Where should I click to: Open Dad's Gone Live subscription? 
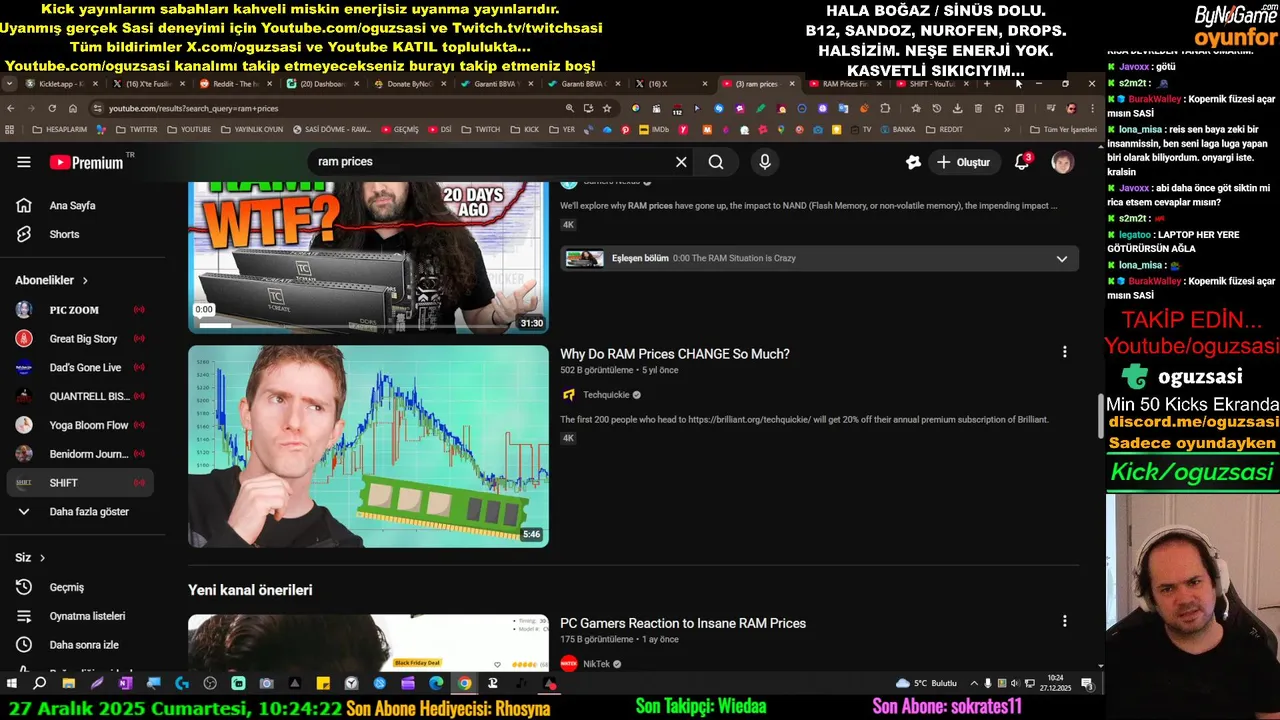80,367
